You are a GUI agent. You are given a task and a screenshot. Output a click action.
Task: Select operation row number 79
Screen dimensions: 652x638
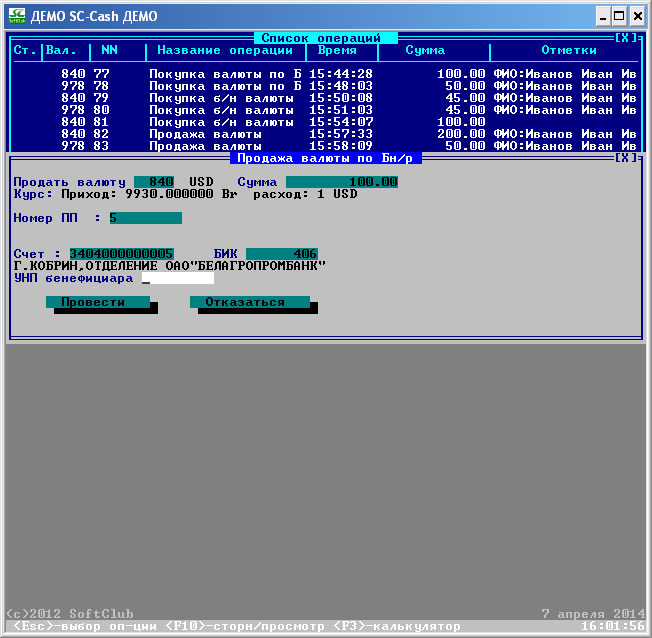[x=325, y=98]
